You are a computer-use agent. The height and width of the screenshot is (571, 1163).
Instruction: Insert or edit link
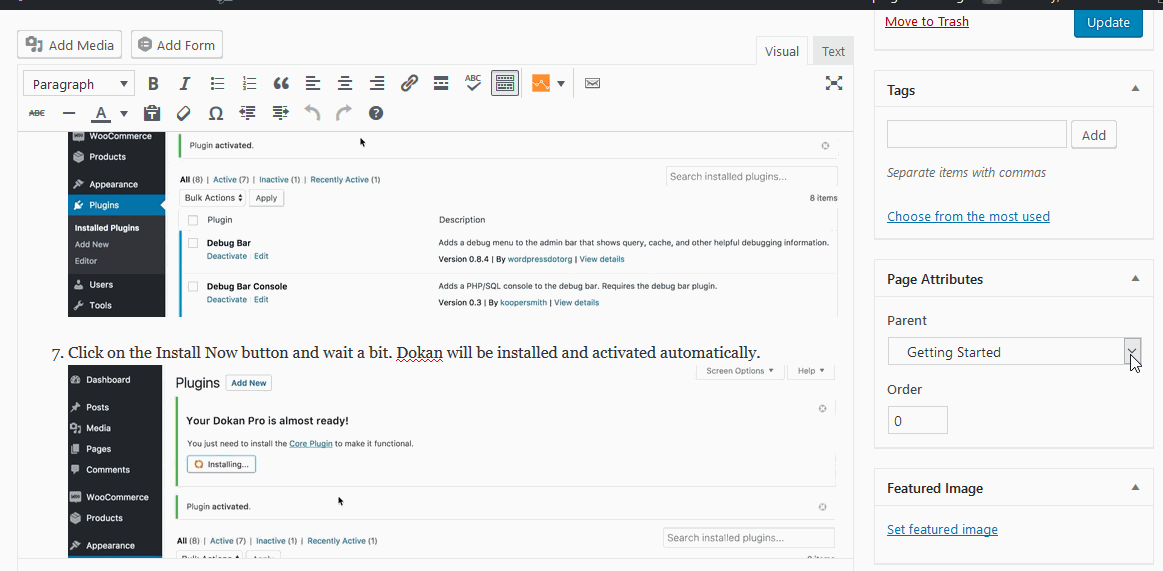pyautogui.click(x=409, y=84)
